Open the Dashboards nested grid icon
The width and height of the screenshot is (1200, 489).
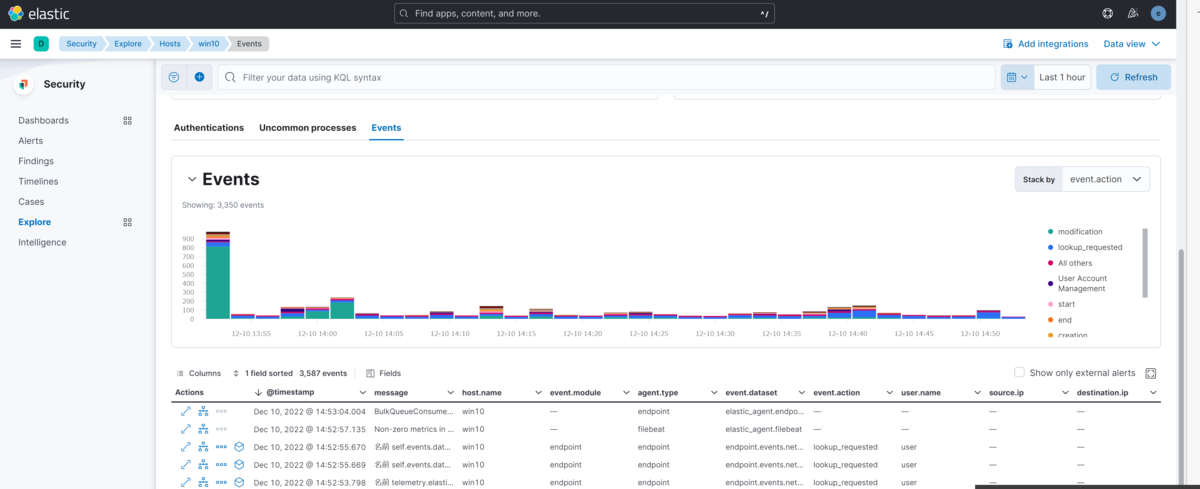pyautogui.click(x=127, y=120)
